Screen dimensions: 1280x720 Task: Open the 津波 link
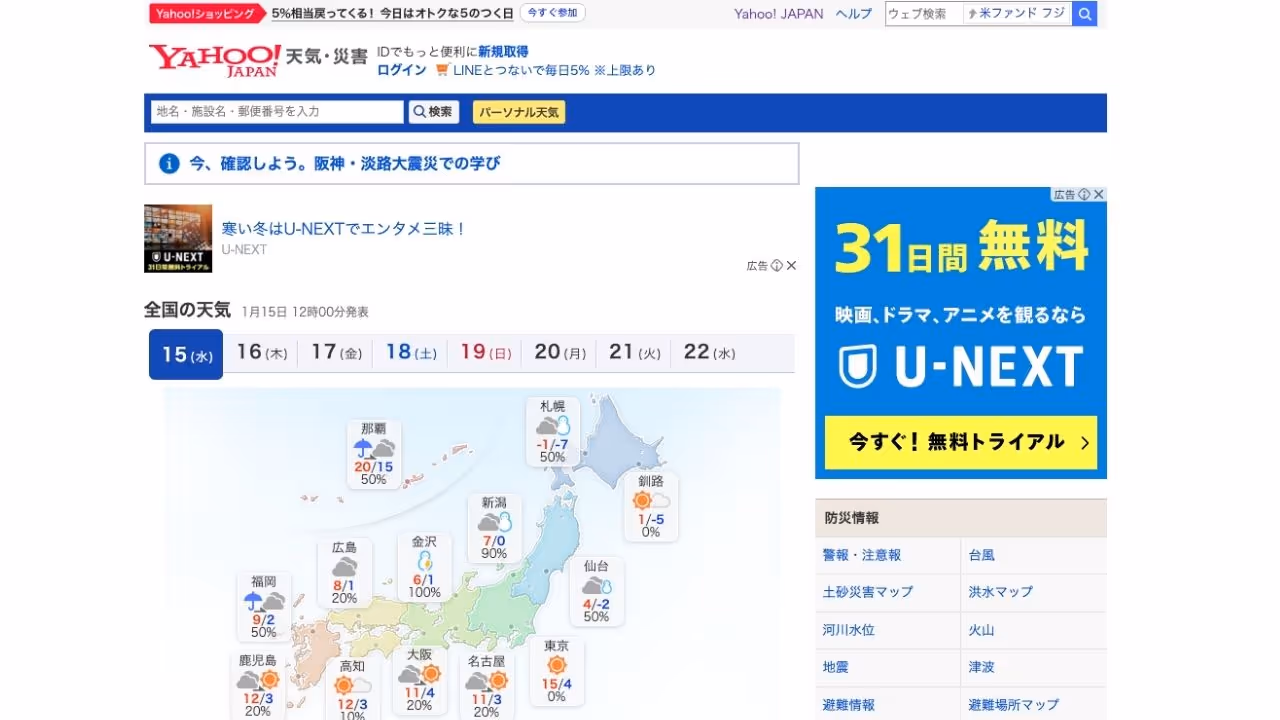pos(982,667)
